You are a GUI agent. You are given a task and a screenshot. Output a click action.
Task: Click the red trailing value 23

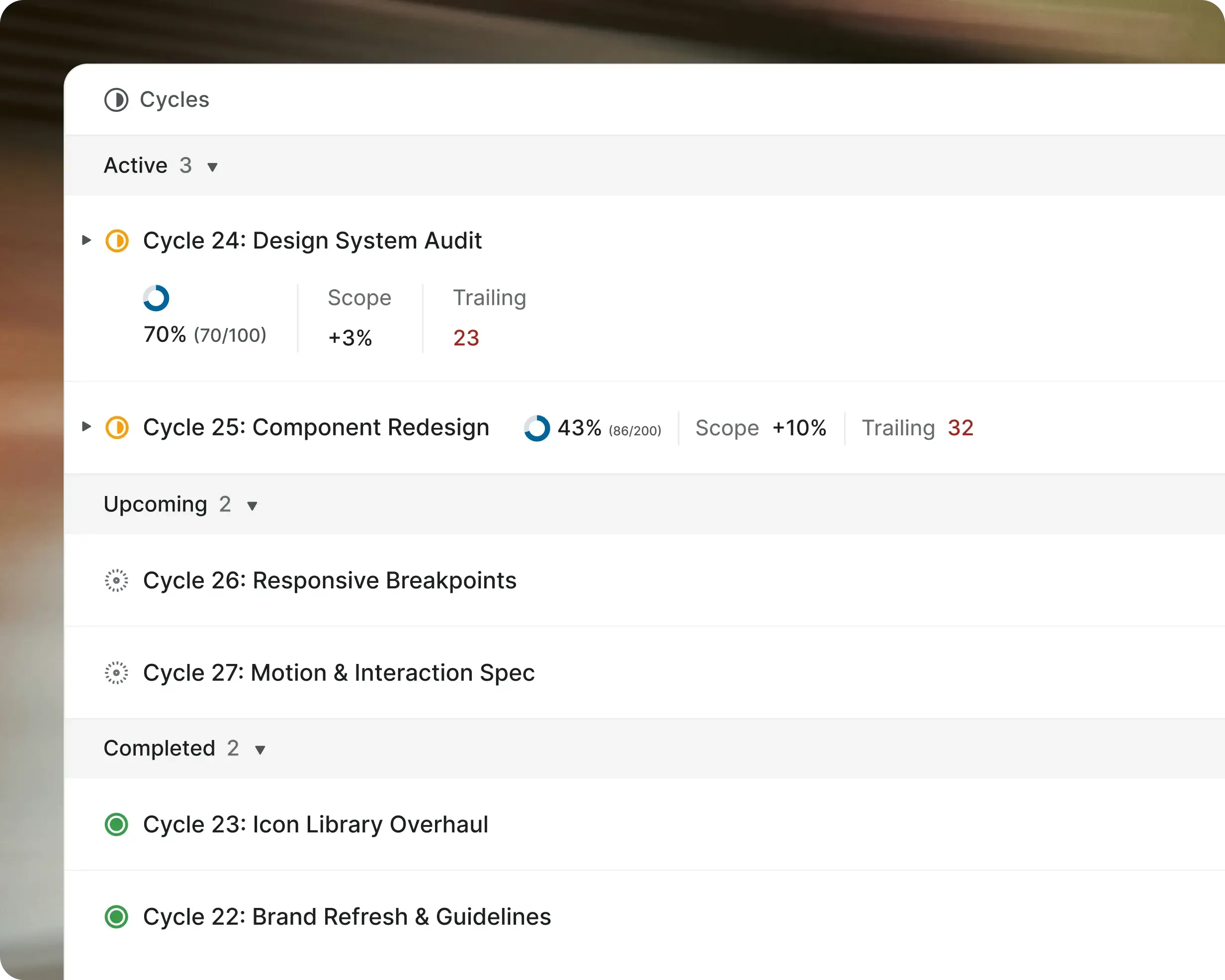466,338
